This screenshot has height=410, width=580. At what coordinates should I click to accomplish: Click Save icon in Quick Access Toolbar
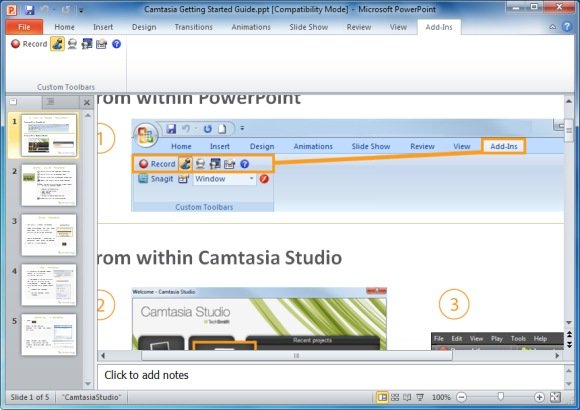pyautogui.click(x=30, y=10)
